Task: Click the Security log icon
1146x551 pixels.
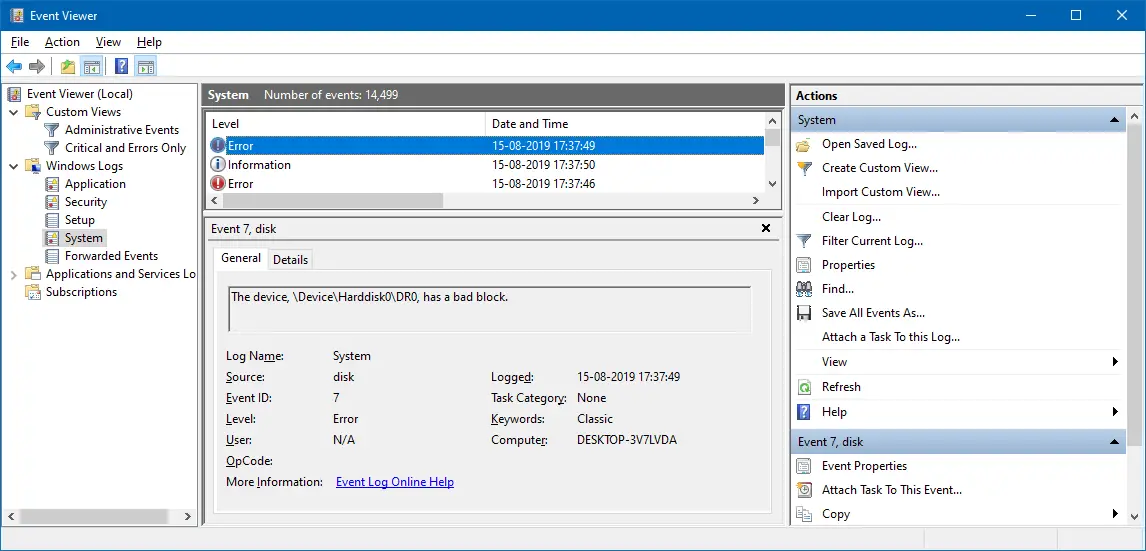Action: [52, 202]
